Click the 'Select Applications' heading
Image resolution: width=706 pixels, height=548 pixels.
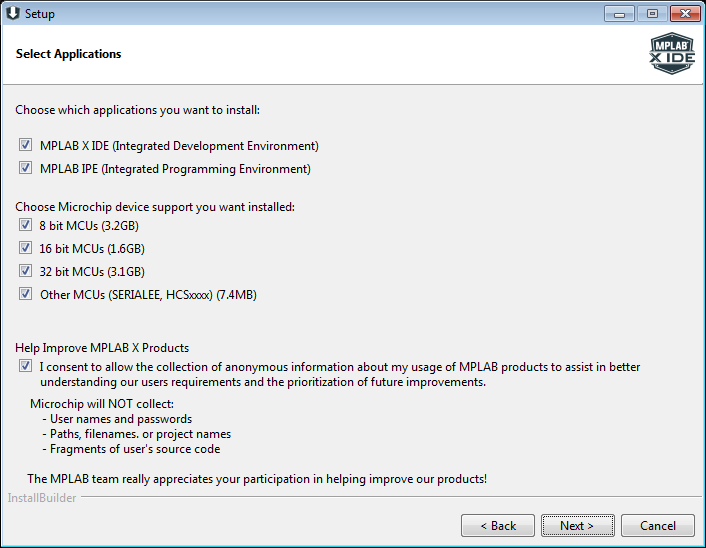point(68,54)
